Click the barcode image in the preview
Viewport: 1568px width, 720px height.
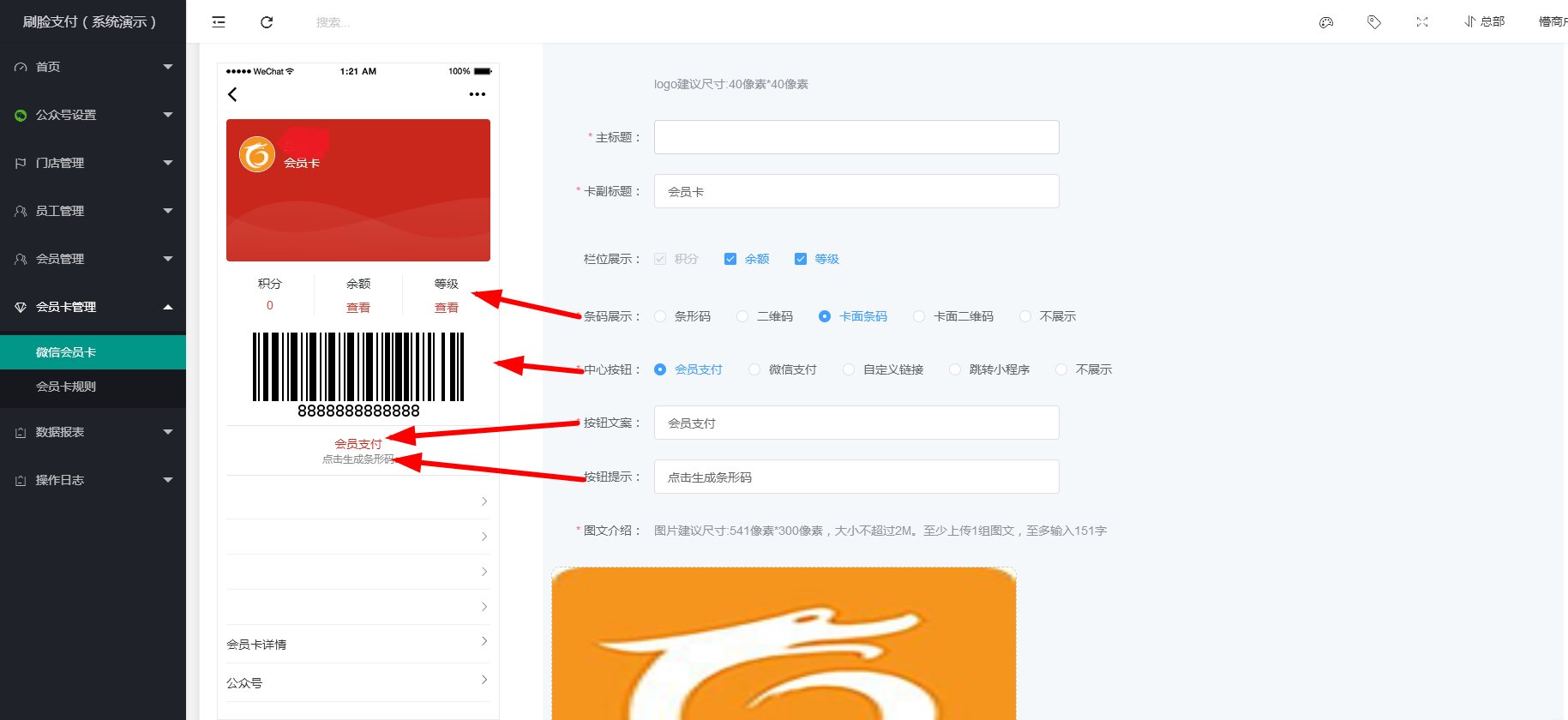coord(358,367)
